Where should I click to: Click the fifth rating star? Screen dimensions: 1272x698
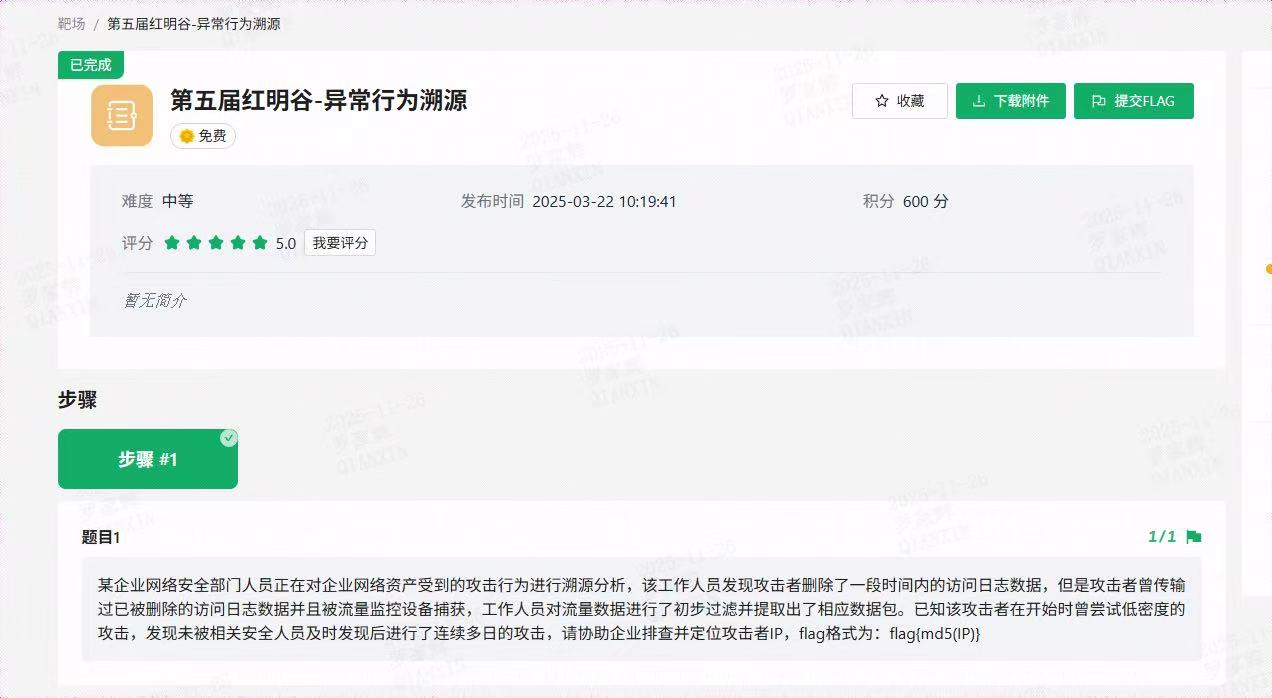(x=260, y=243)
